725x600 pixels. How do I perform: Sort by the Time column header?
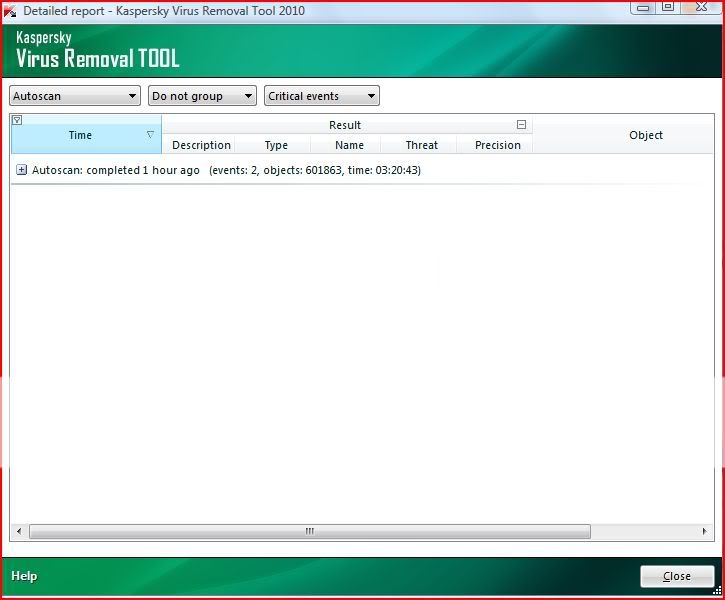(x=86, y=135)
